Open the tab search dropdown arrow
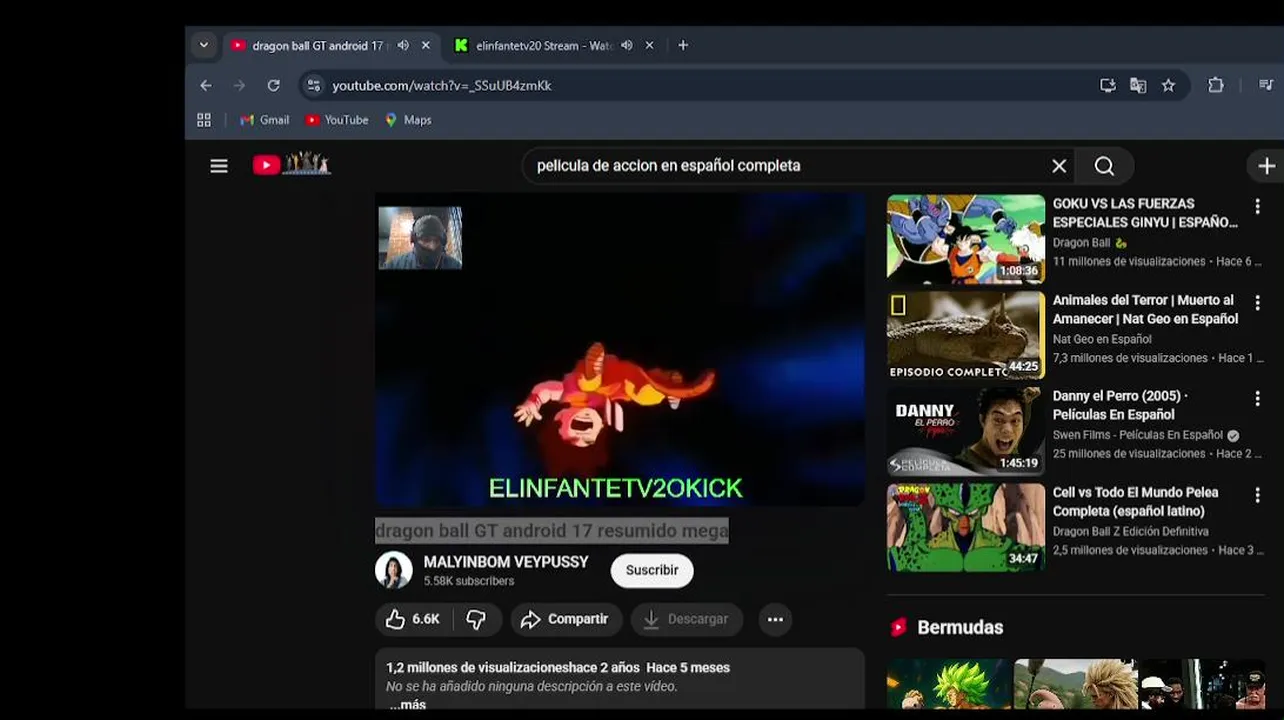Image resolution: width=1284 pixels, height=720 pixels. coord(204,45)
